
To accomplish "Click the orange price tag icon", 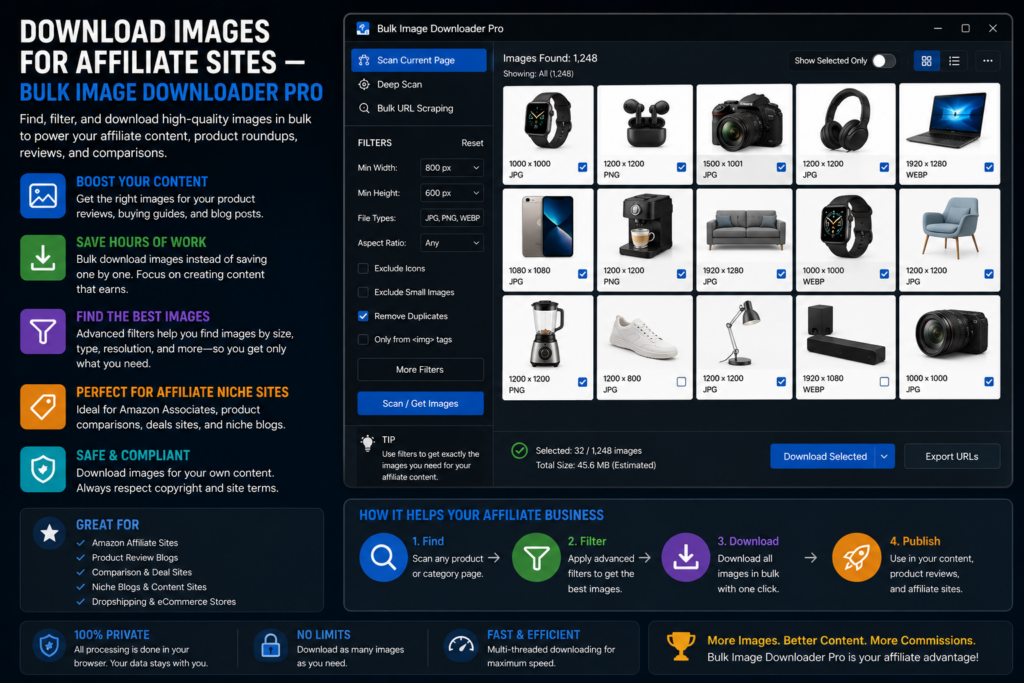I will coord(43,407).
